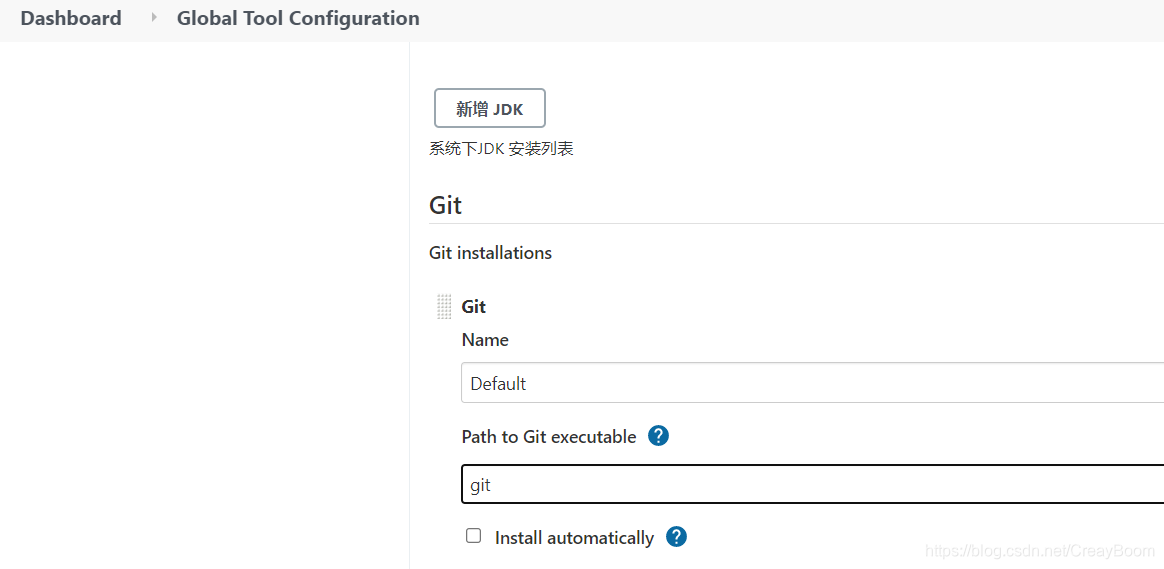1164x569 pixels.
Task: Open the breadcrumb arrow after Dashboard
Action: [154, 18]
